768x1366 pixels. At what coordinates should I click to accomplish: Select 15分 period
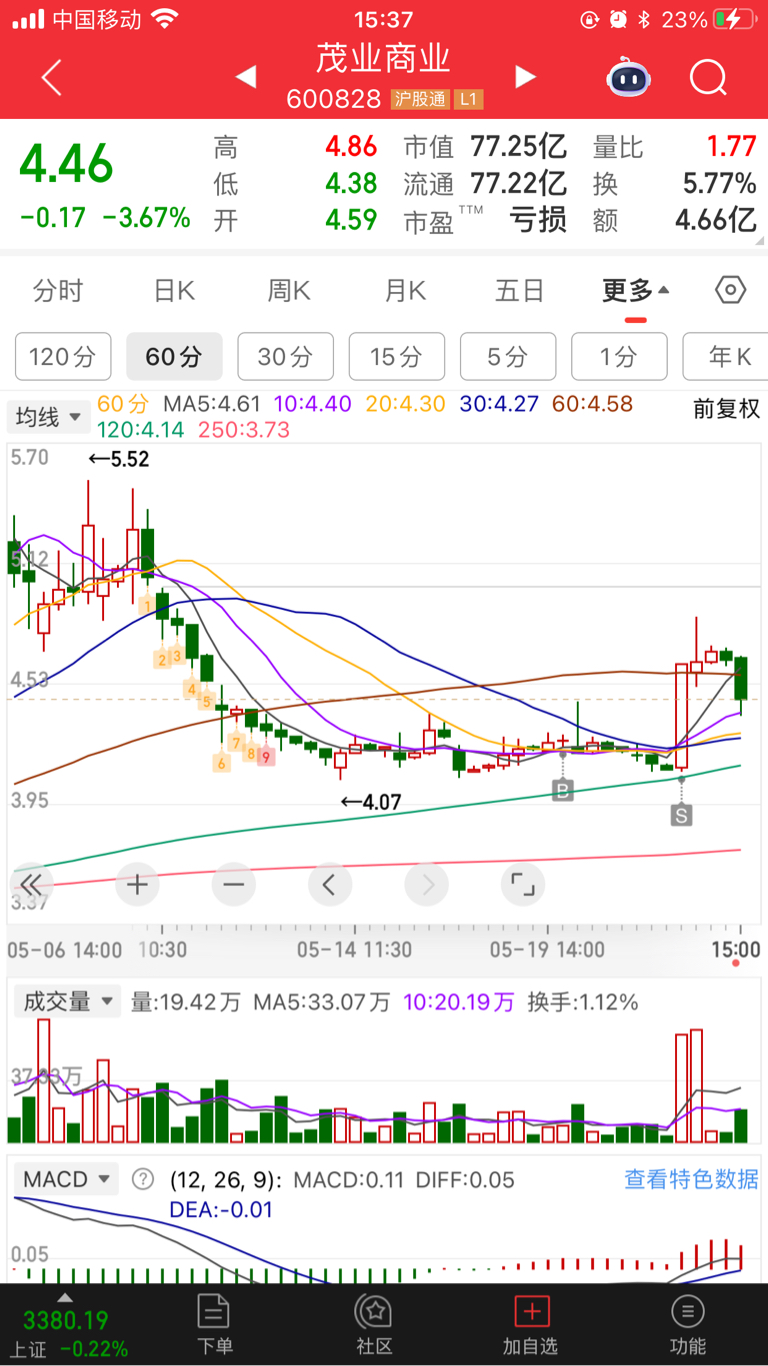(x=396, y=356)
